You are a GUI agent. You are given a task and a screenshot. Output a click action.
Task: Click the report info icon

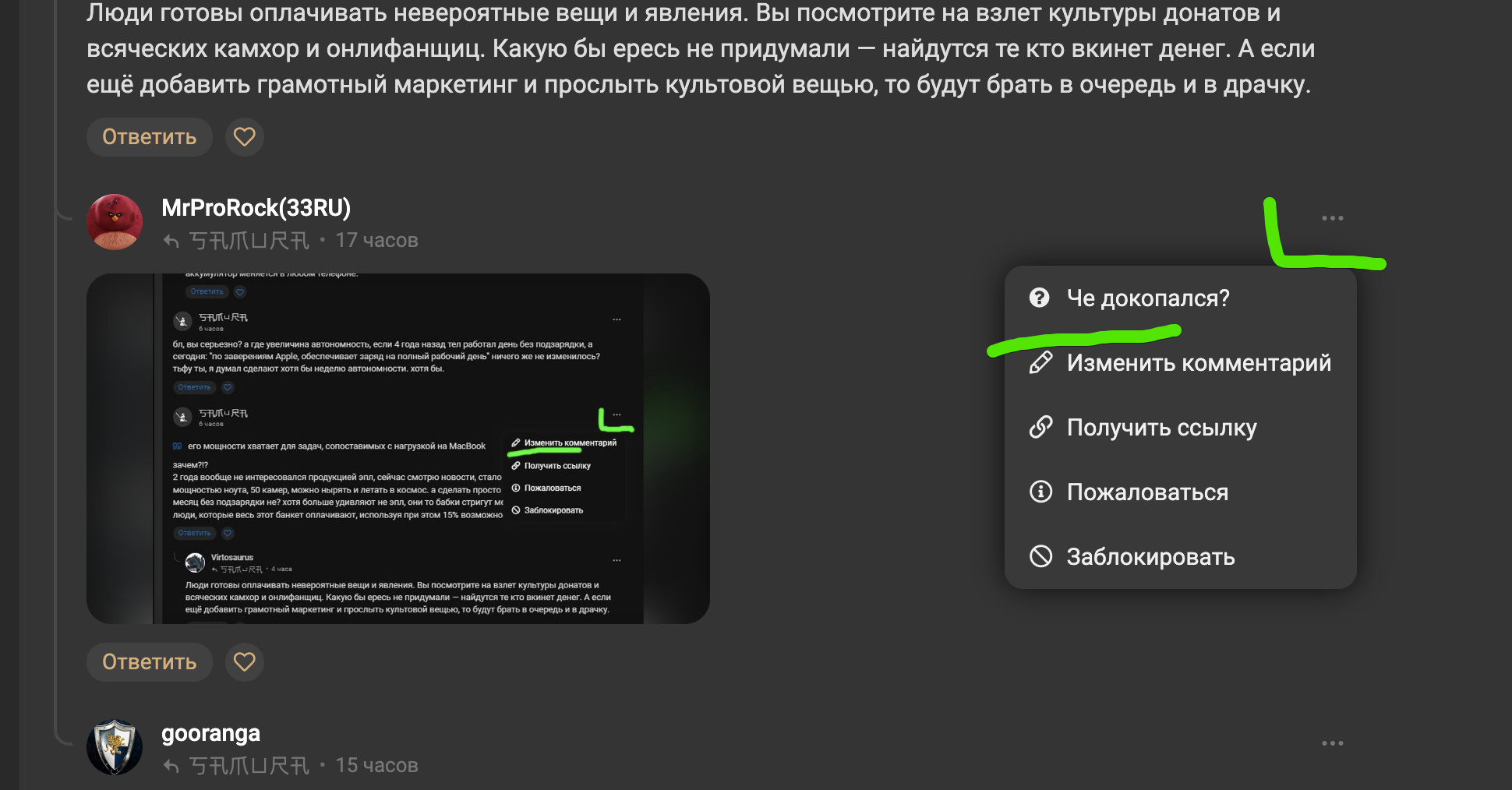pos(1040,492)
